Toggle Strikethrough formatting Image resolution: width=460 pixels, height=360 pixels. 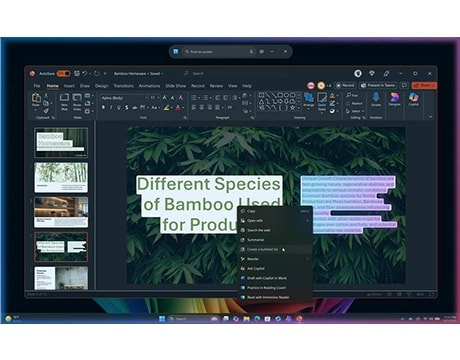(x=135, y=107)
